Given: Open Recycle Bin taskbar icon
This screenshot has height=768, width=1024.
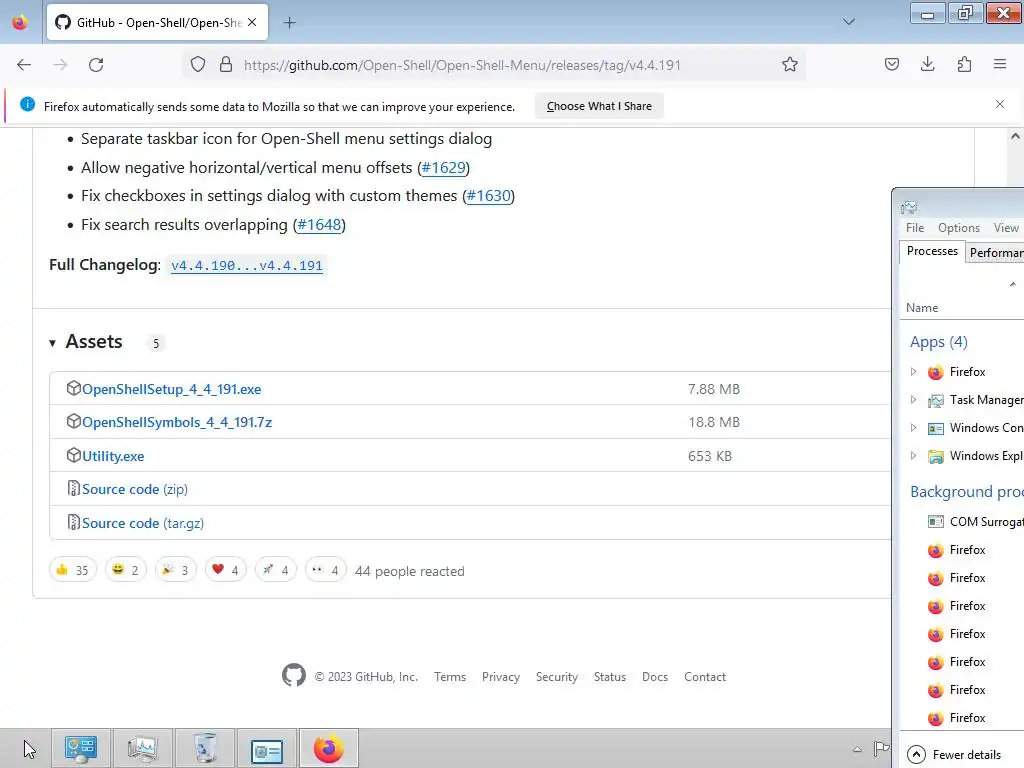Looking at the screenshot, I should point(205,749).
